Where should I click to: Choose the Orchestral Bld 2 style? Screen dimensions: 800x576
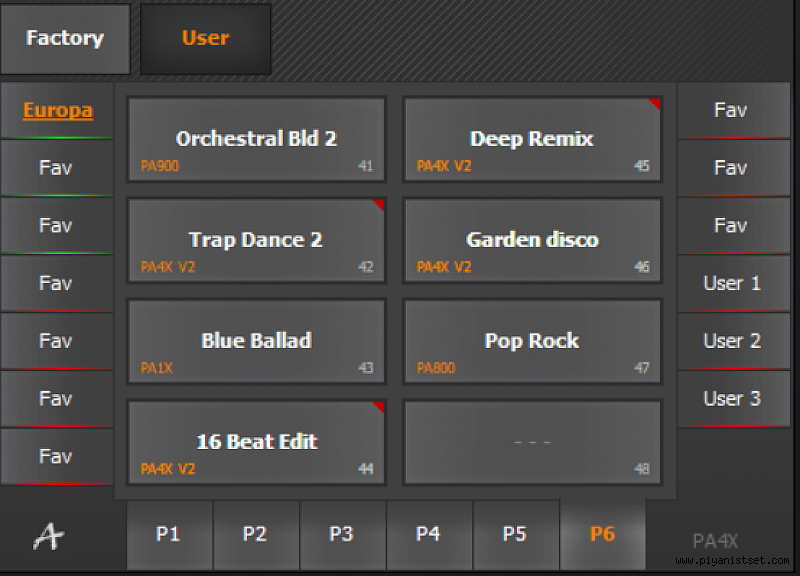click(257, 139)
